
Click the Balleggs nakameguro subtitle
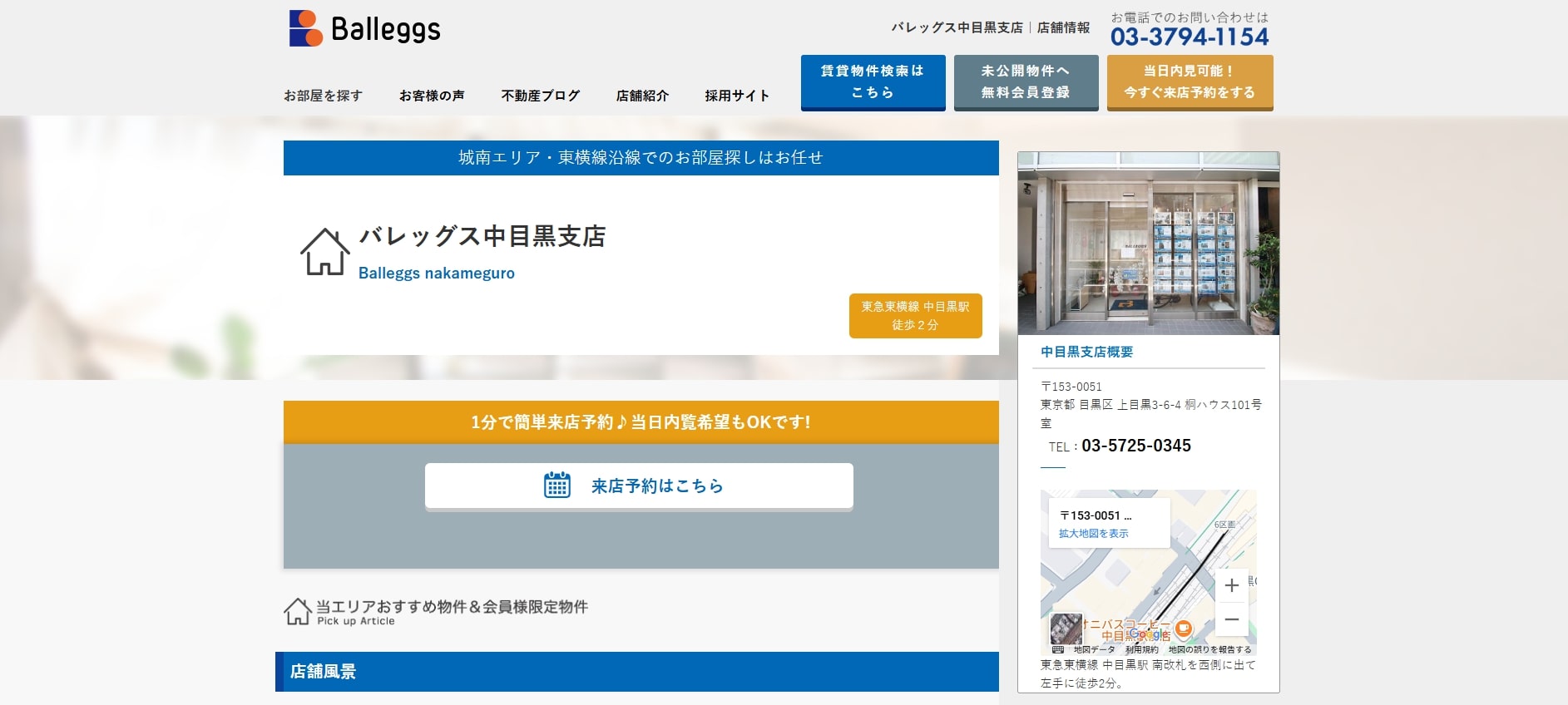click(x=437, y=273)
